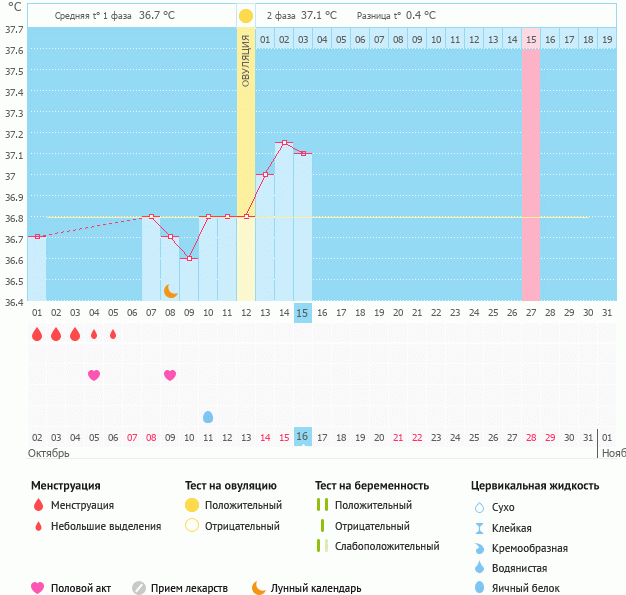
Task: Click the pink heart on cycle day 08
Action: [x=170, y=375]
